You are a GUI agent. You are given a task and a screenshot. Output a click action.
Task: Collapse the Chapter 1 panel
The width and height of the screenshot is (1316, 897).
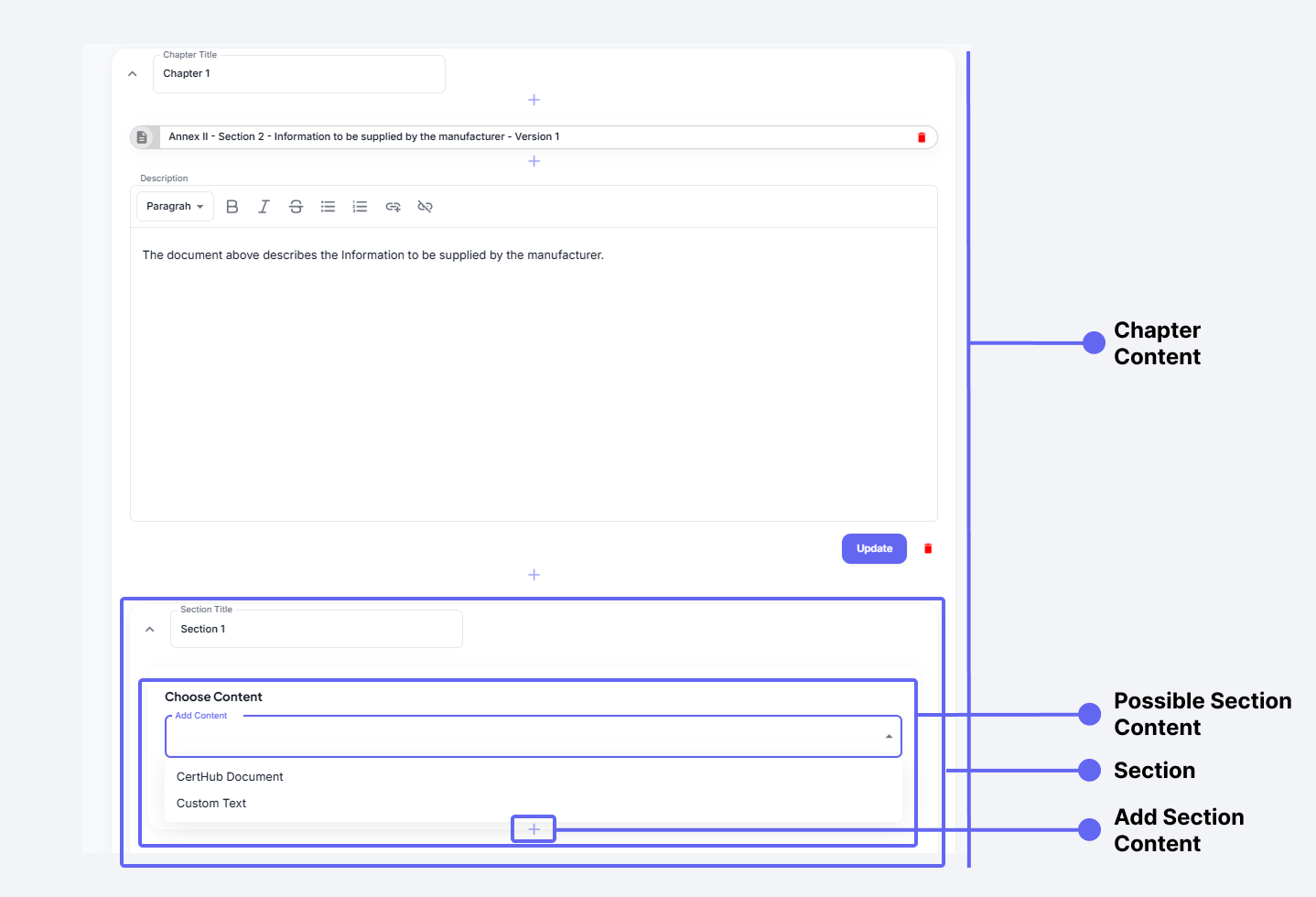point(133,74)
